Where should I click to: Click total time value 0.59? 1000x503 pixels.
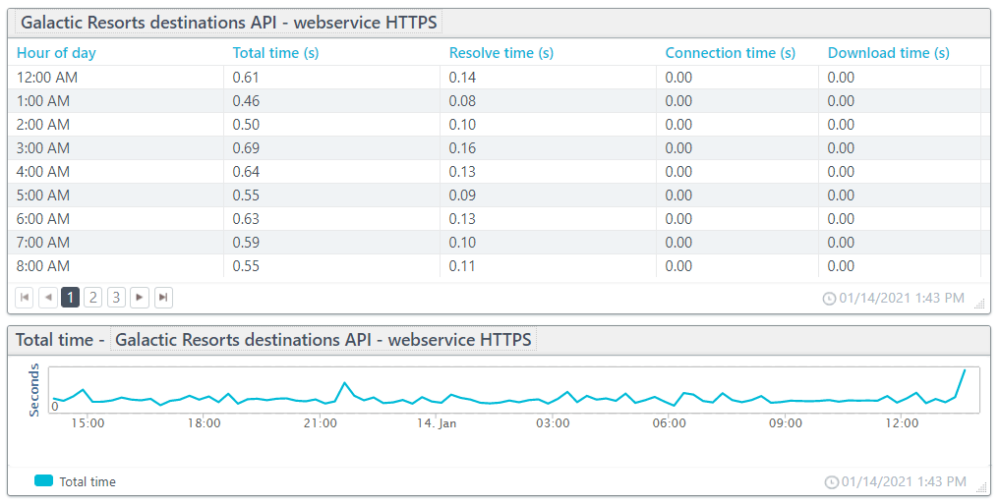point(246,242)
